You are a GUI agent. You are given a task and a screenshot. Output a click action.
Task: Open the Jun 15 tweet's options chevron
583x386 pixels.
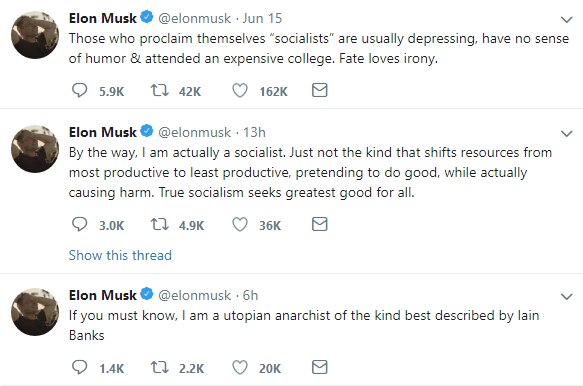pyautogui.click(x=566, y=19)
